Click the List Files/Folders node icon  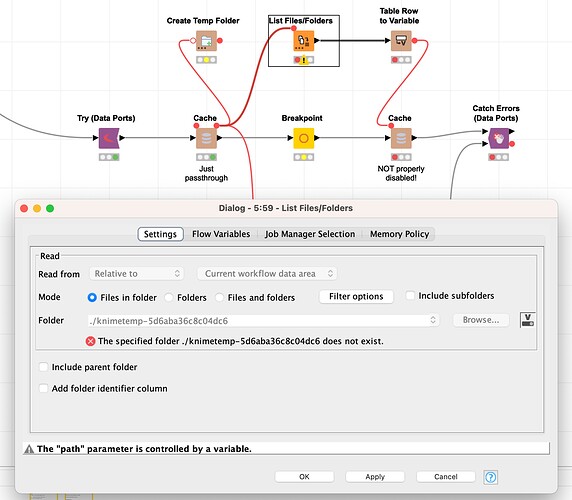[x=304, y=40]
